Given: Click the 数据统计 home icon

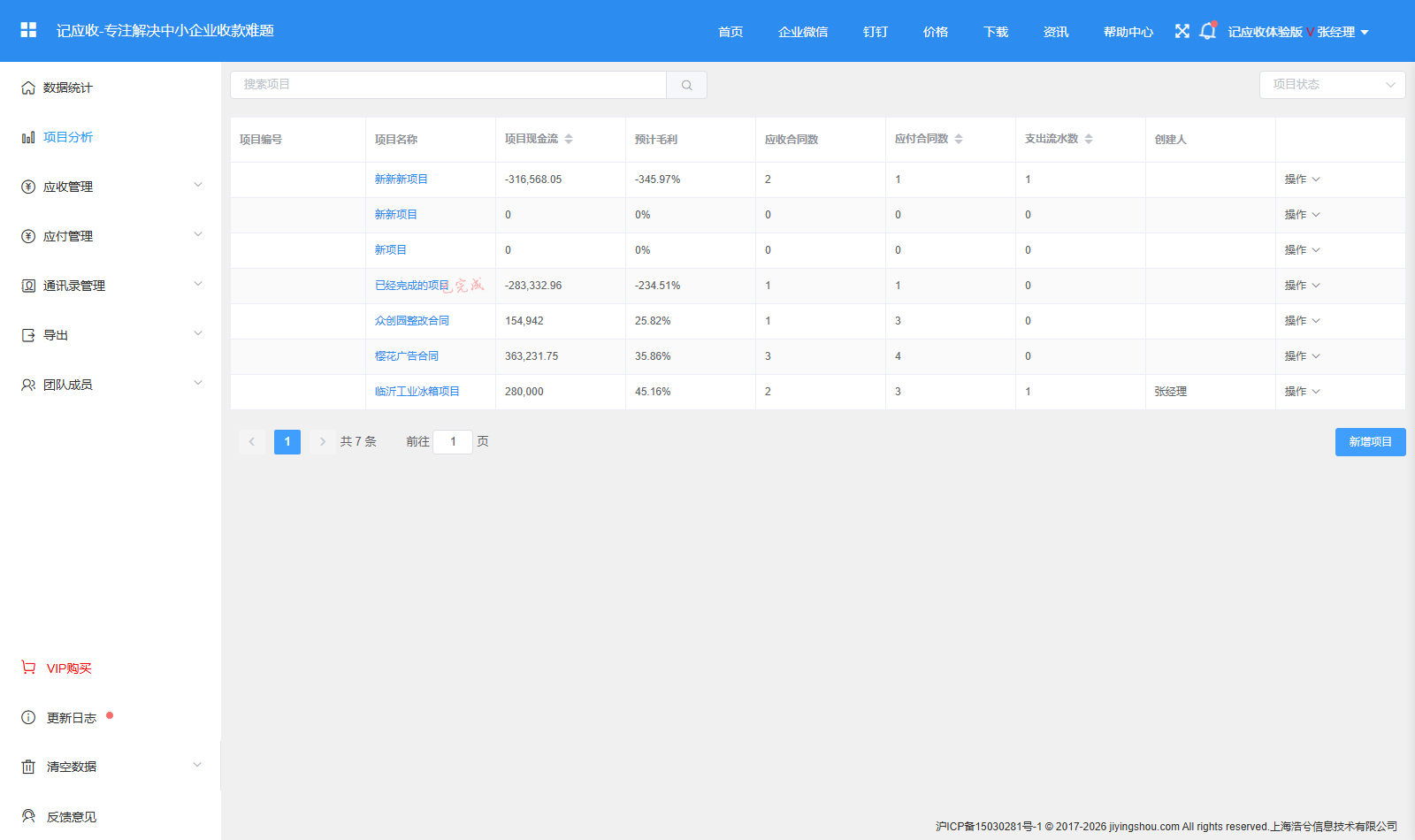Looking at the screenshot, I should point(28,88).
